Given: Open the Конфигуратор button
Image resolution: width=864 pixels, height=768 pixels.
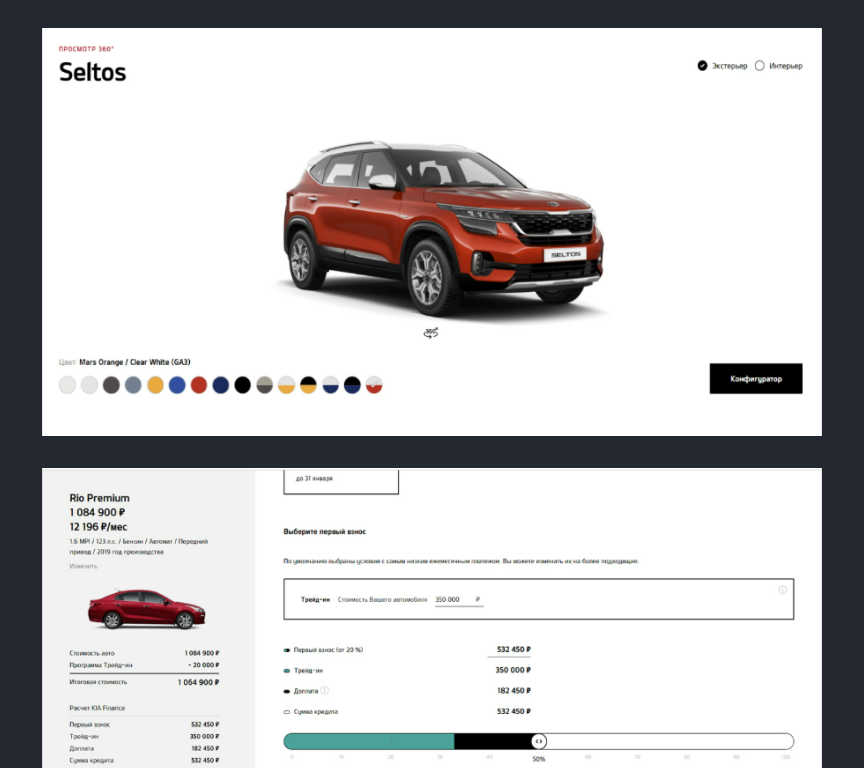Looking at the screenshot, I should [755, 378].
